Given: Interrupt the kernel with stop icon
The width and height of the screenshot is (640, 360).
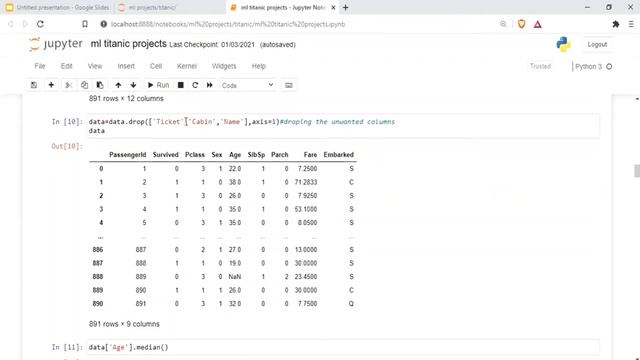Looking at the screenshot, I should tap(180, 85).
